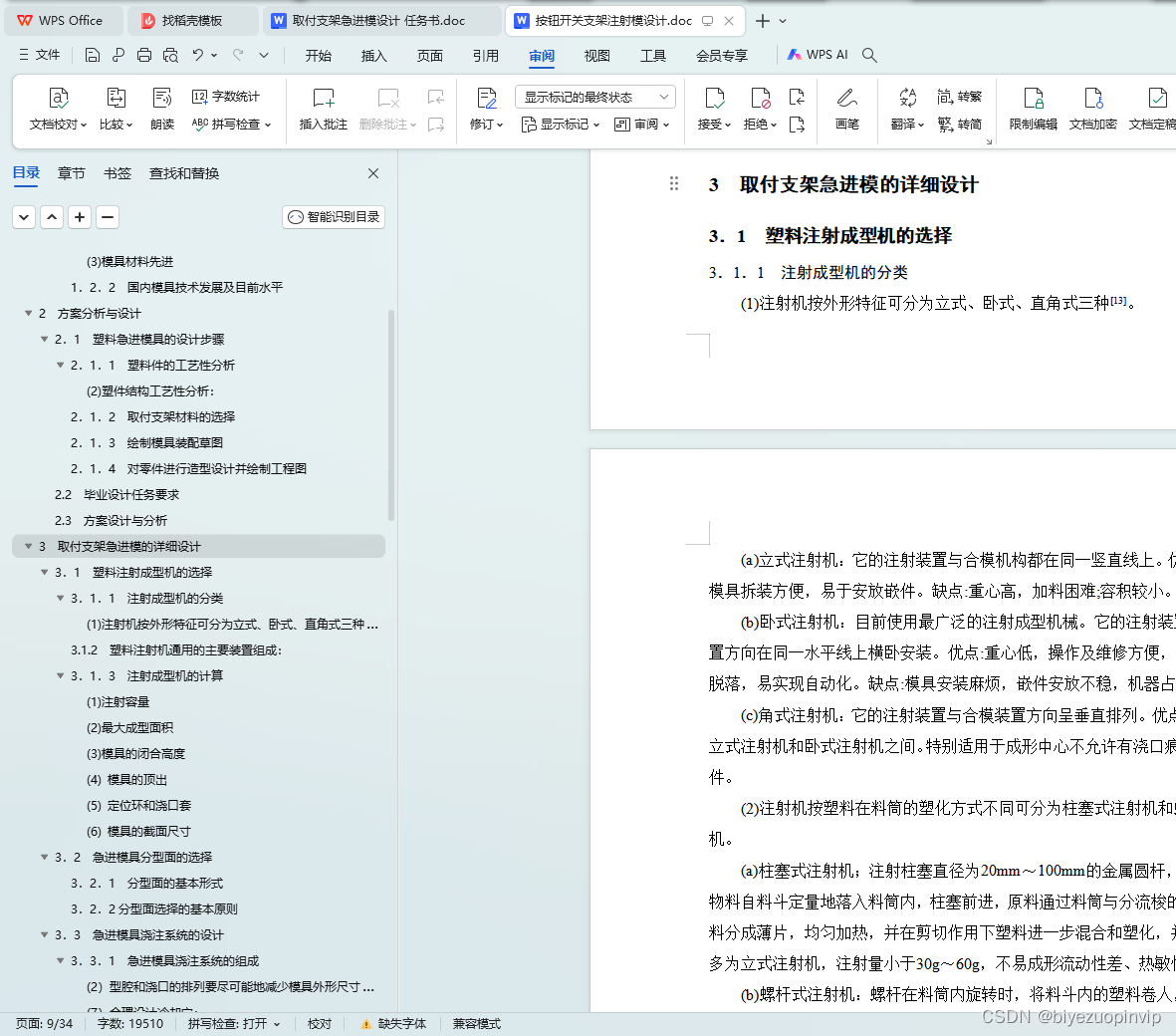Switch to 取付支架急进模设计 任务书.doc tab
1176x1036 pixels.
381,21
